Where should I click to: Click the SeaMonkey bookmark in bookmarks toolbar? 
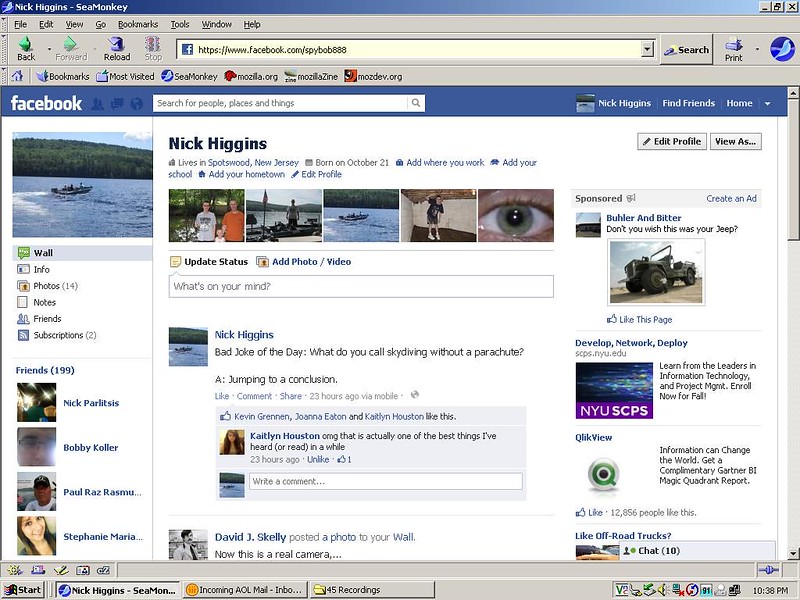(189, 76)
